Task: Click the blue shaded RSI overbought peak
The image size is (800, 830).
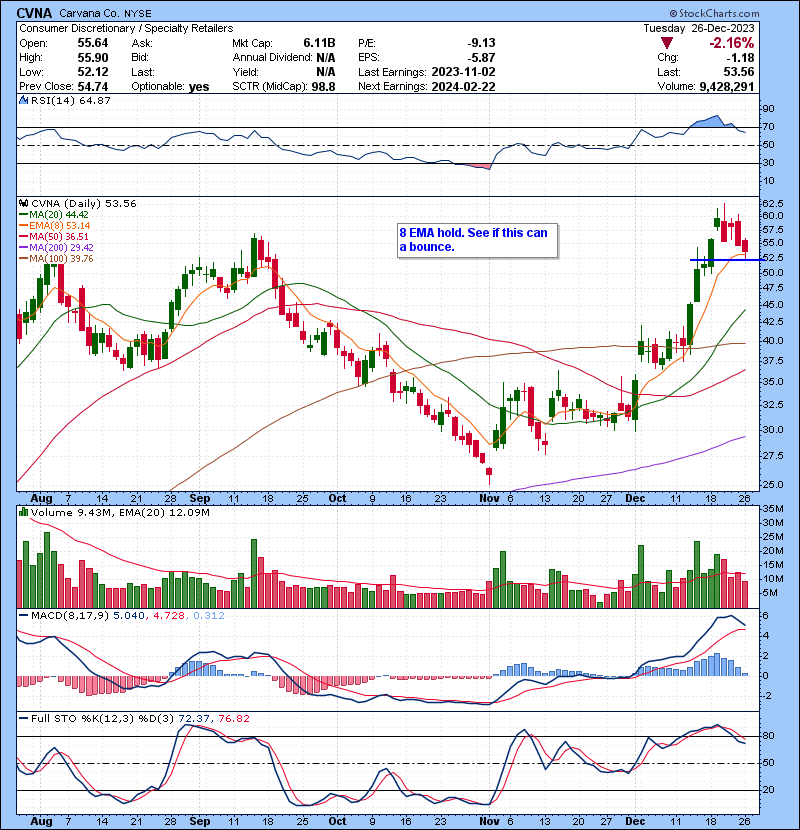Action: (710, 121)
